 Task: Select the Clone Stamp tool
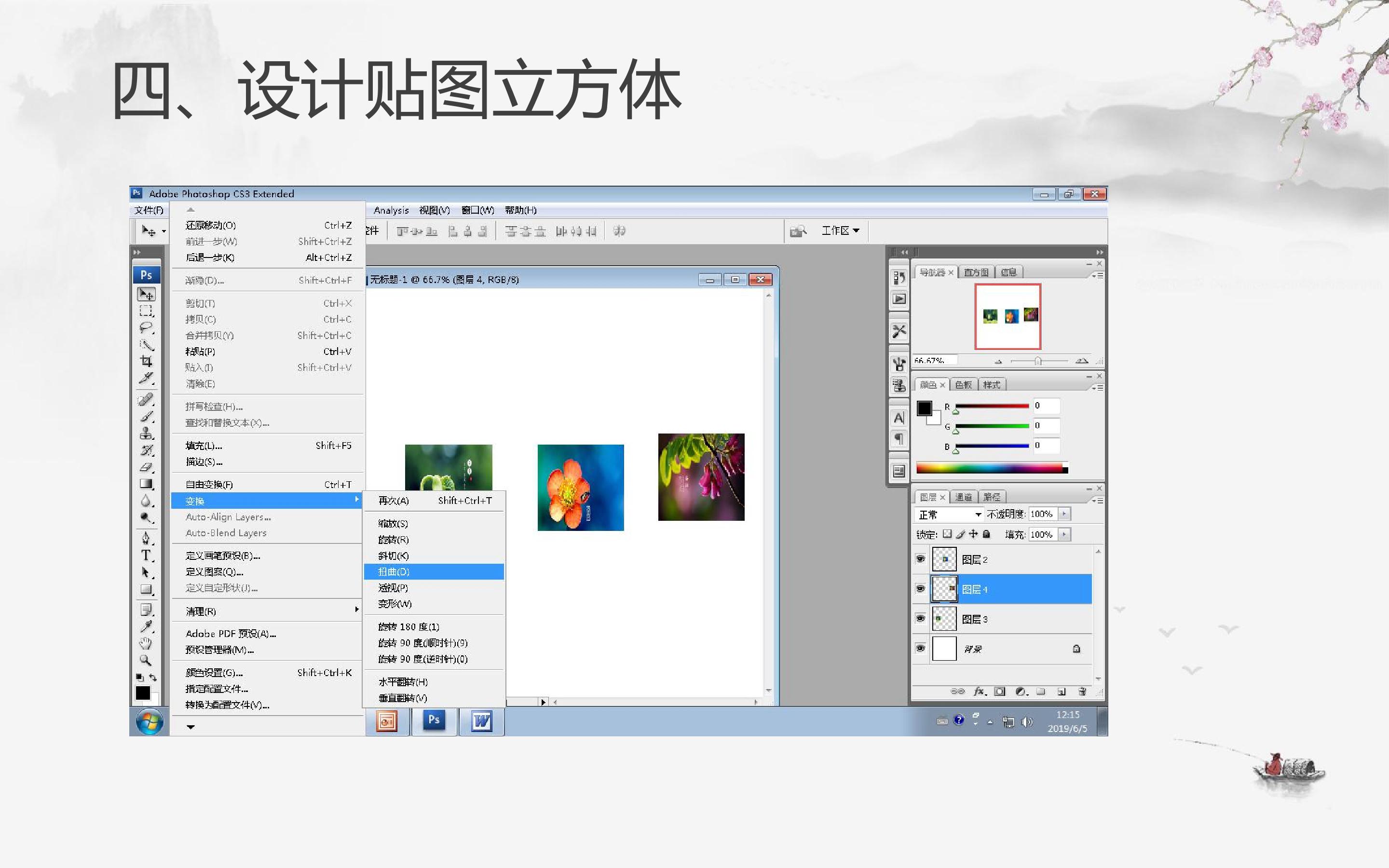pyautogui.click(x=146, y=433)
